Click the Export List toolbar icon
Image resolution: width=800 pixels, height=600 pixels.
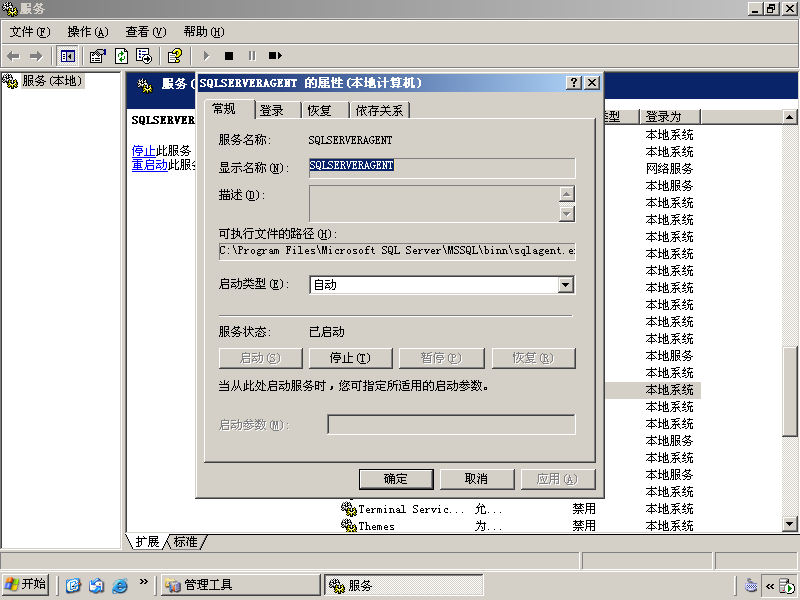point(144,56)
